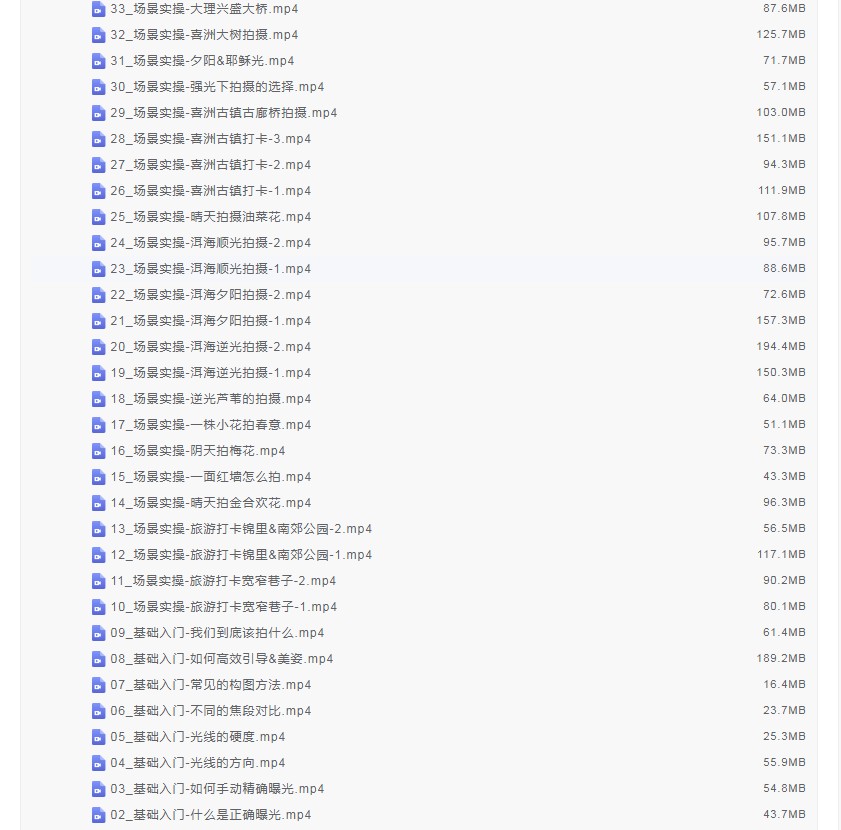Open file 33_场景实操-大理兴盛大桥.mp4
The width and height of the screenshot is (841, 830).
204,9
